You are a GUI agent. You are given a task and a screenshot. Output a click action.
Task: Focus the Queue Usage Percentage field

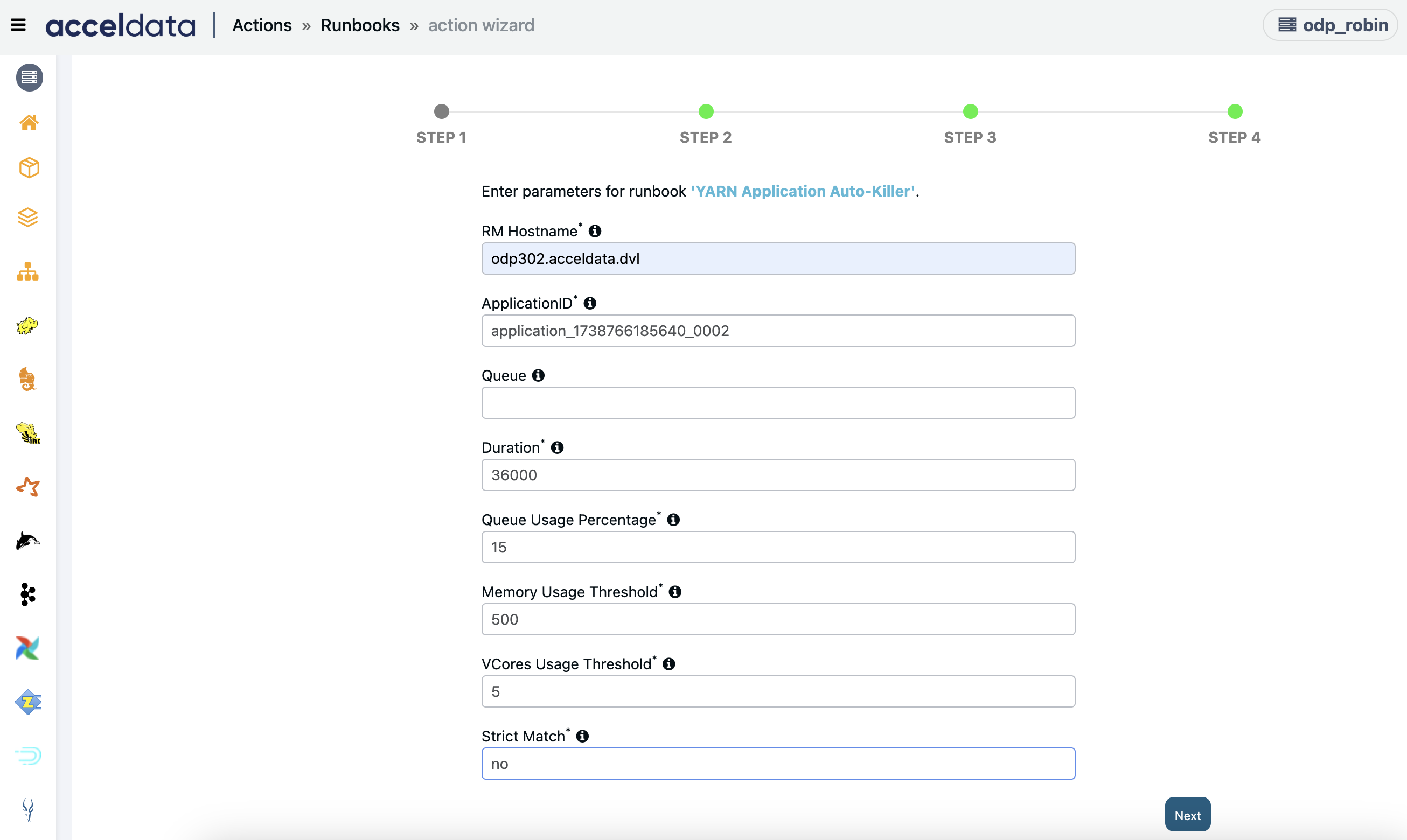tap(778, 548)
